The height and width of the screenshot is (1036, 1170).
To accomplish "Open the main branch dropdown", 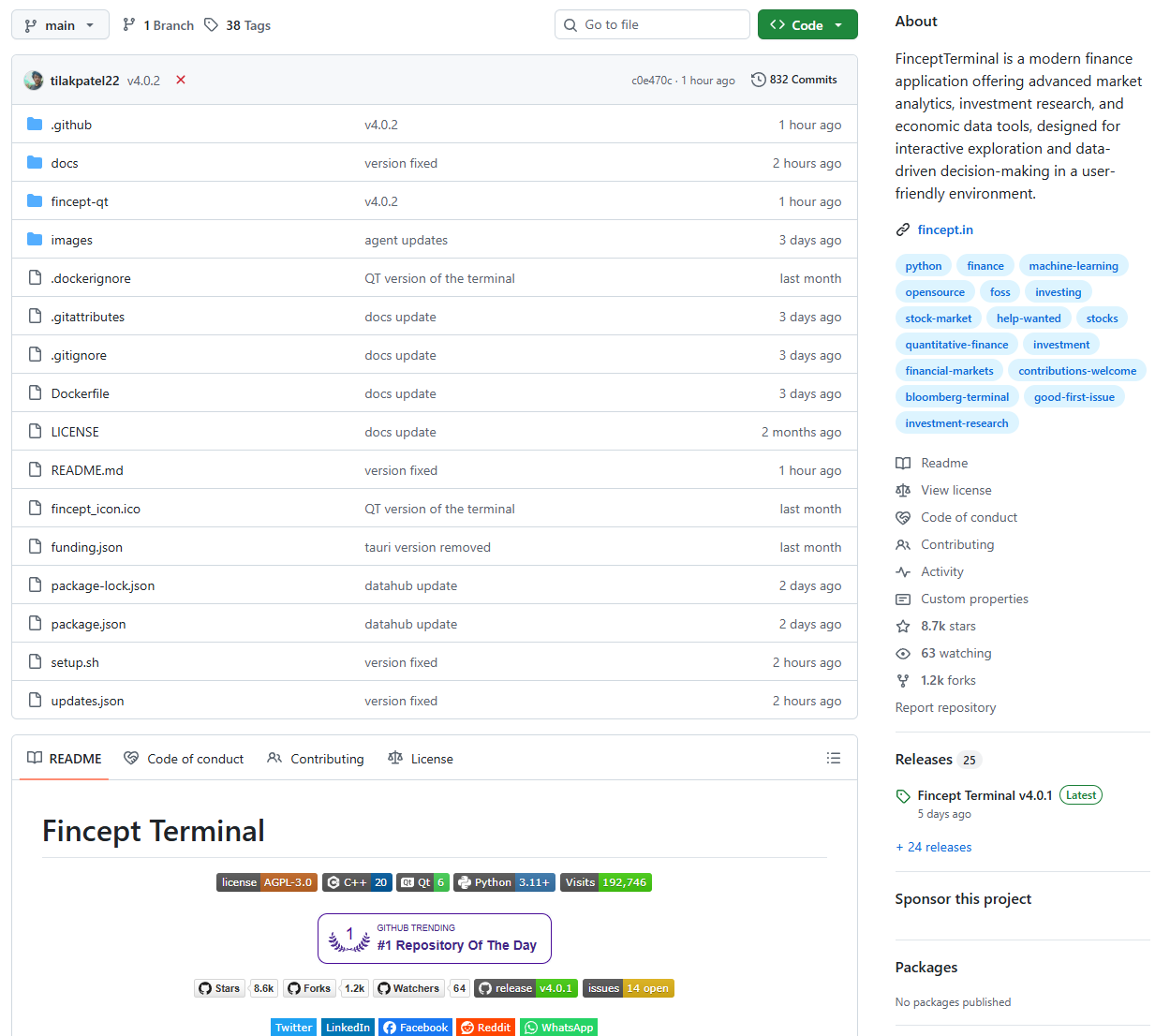I will [60, 25].
